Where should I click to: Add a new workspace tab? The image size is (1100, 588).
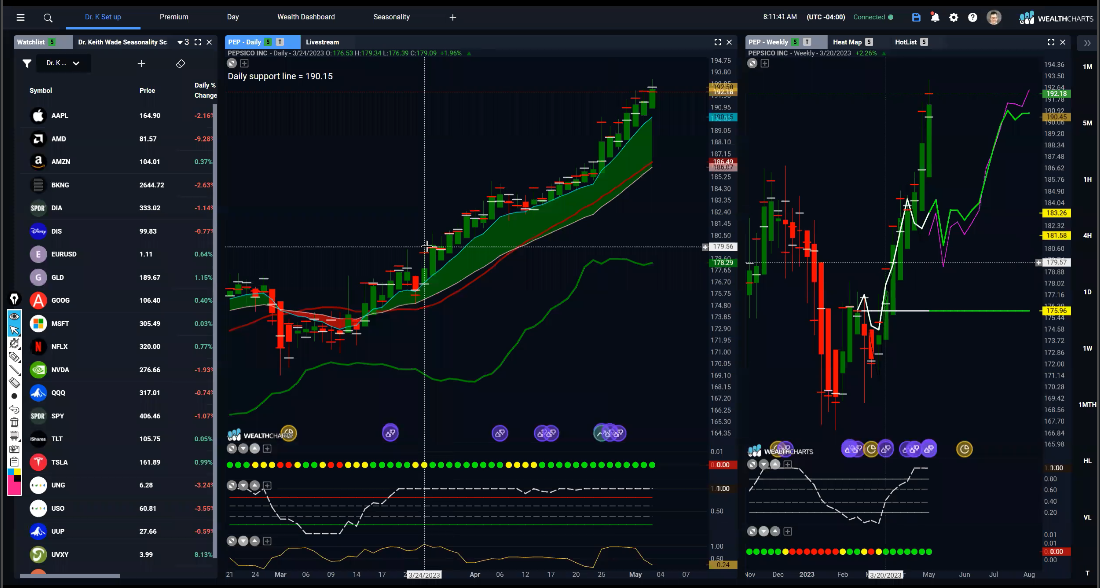pyautogui.click(x=452, y=18)
